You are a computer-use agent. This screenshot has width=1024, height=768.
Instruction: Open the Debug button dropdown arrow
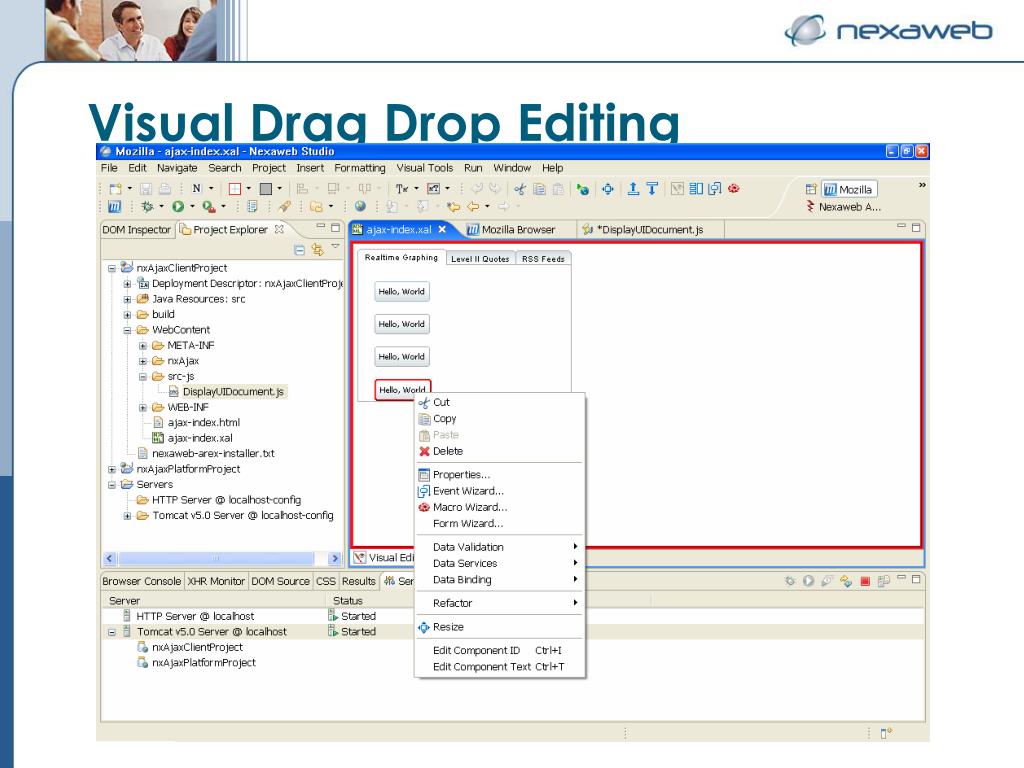tap(161, 206)
